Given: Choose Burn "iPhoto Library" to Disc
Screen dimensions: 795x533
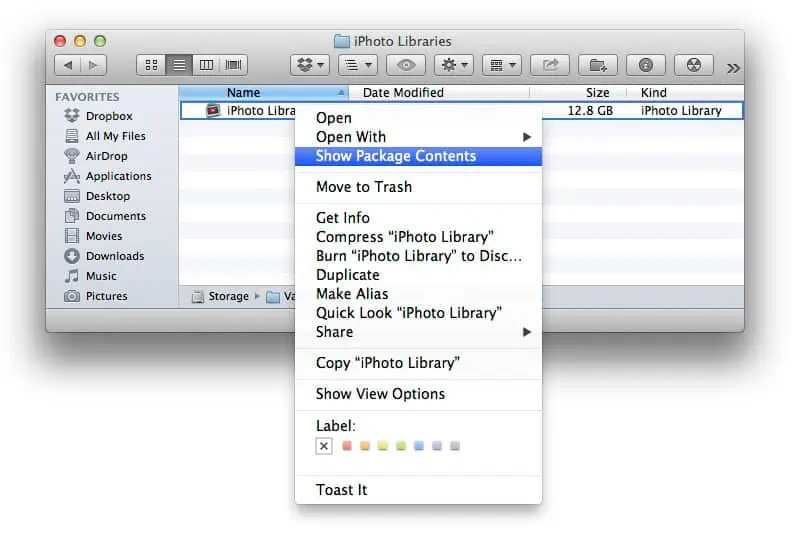Looking at the screenshot, I should point(418,256).
